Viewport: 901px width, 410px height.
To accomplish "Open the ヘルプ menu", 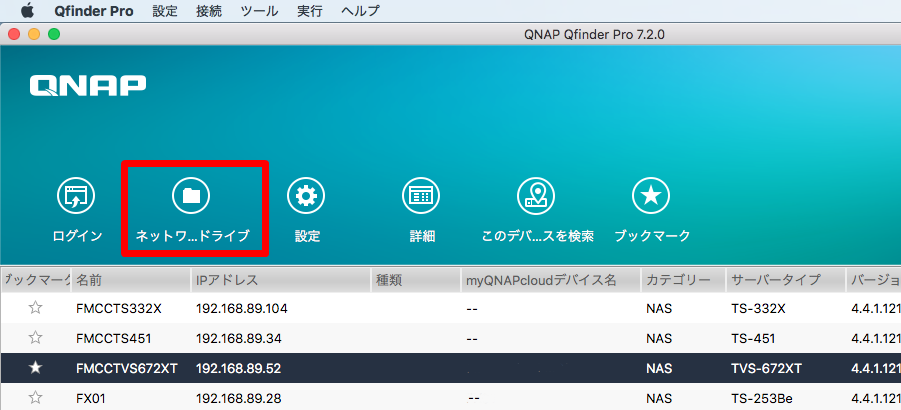I will [360, 11].
